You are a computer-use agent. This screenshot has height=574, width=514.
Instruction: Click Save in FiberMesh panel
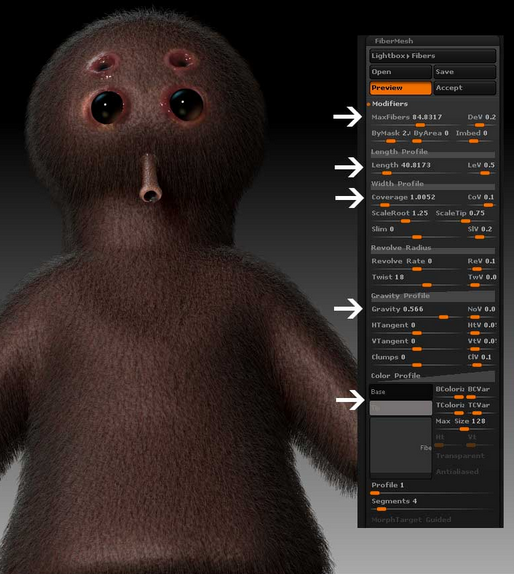click(465, 72)
